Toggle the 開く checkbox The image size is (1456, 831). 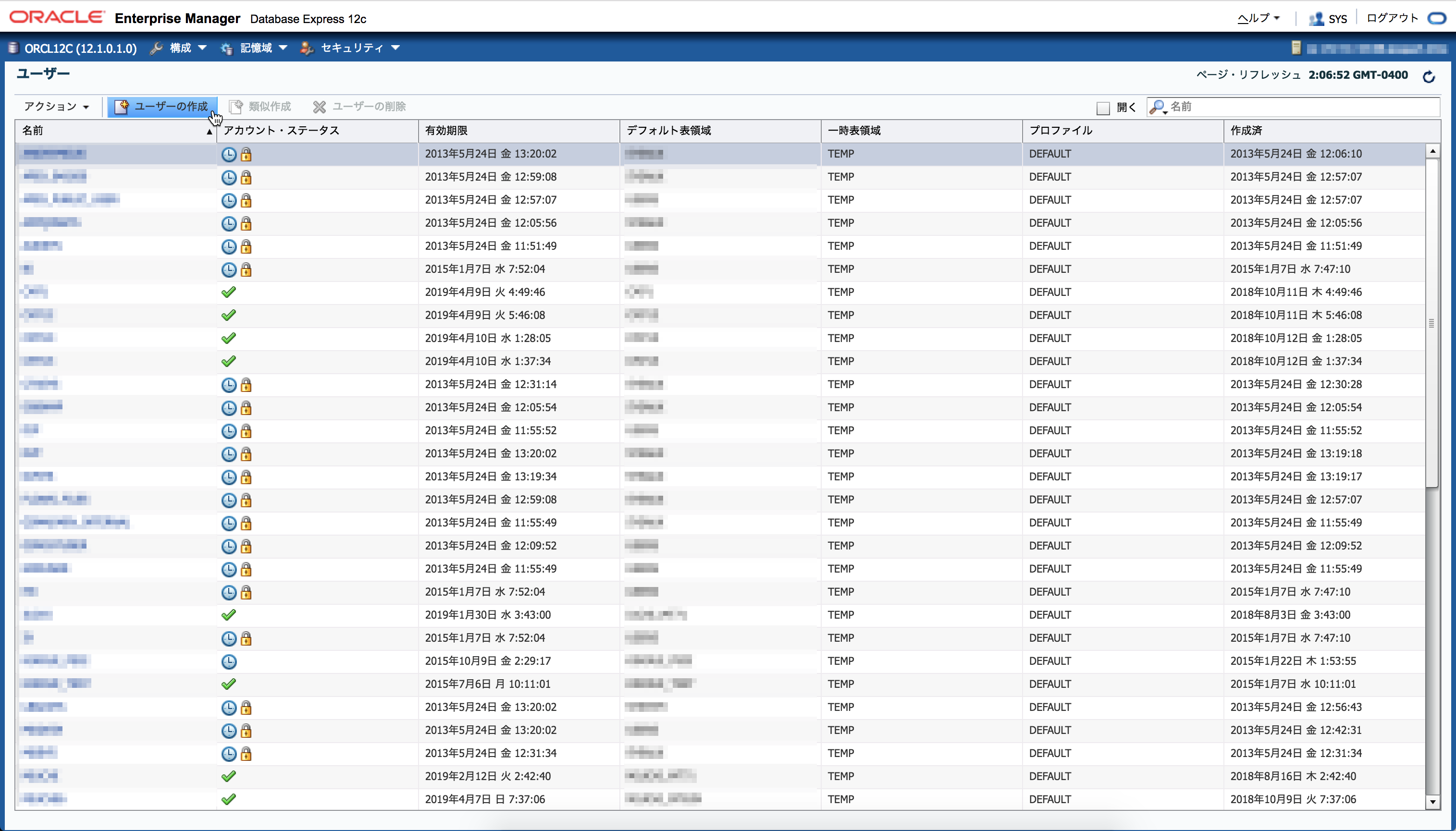point(1103,107)
